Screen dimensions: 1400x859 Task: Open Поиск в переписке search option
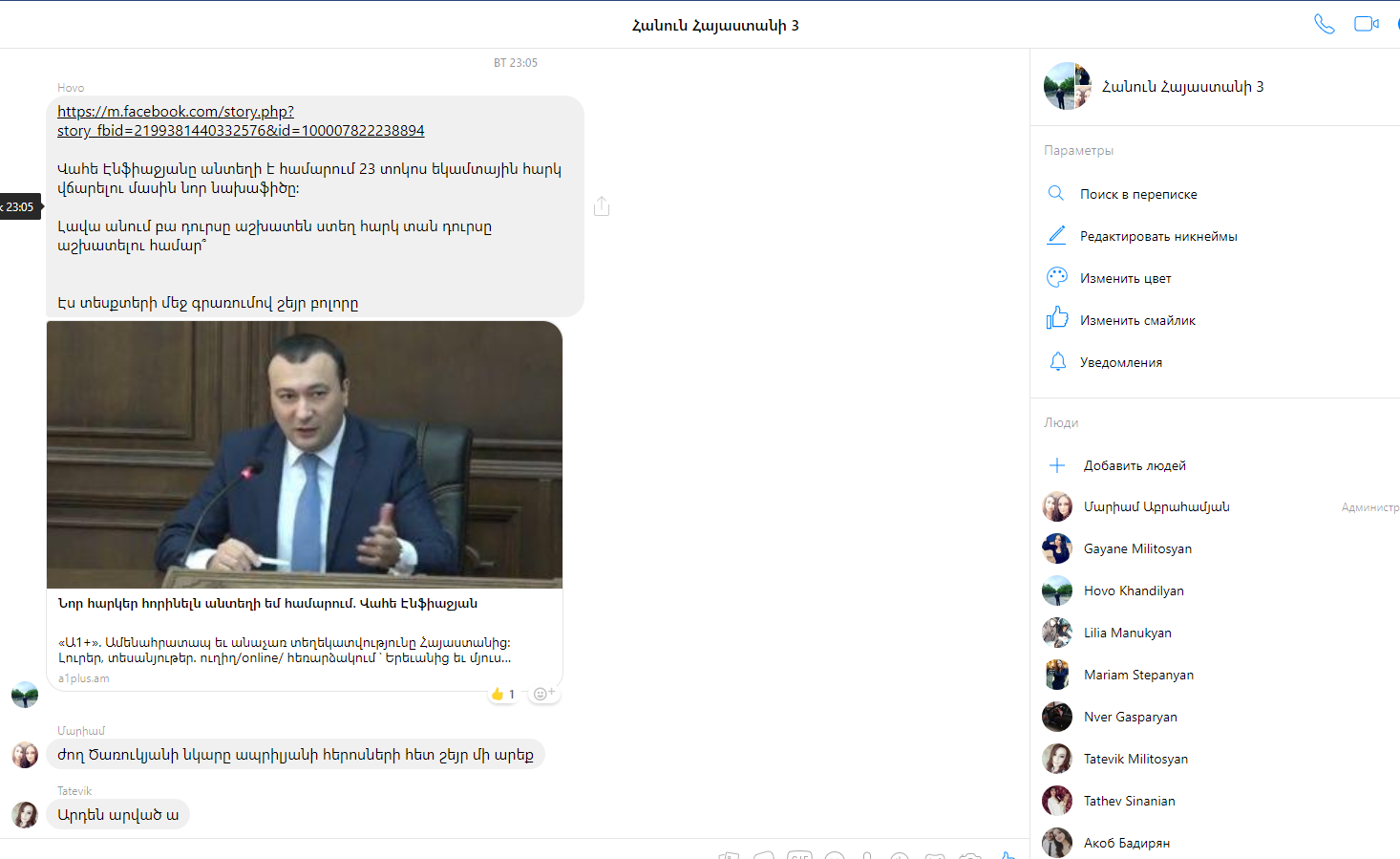pos(1137,194)
